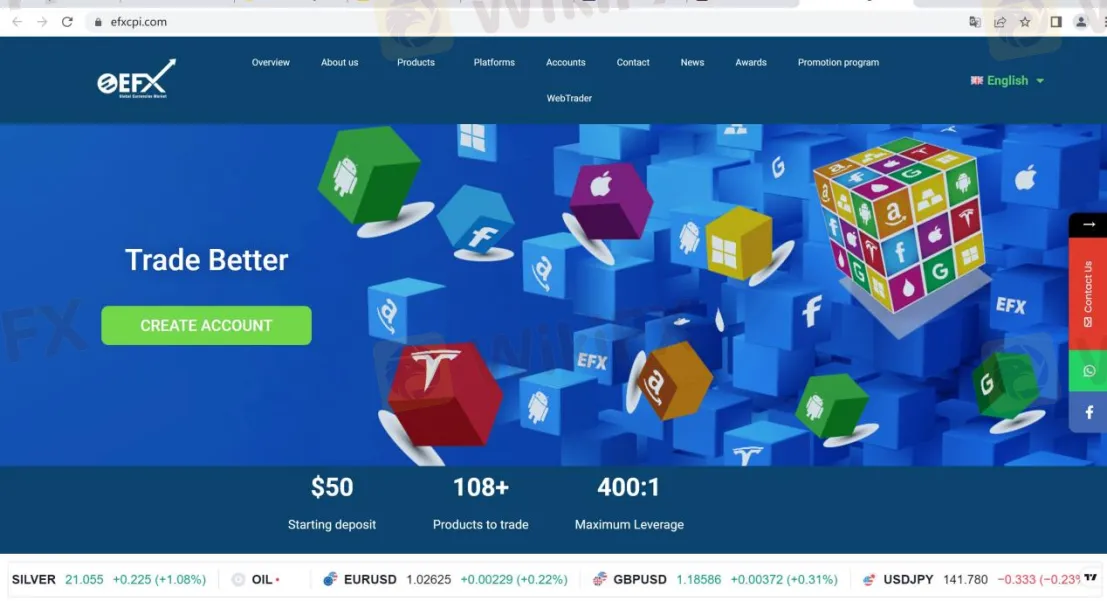
Task: Click the EURUSD flag icon in ticker
Action: (x=330, y=579)
